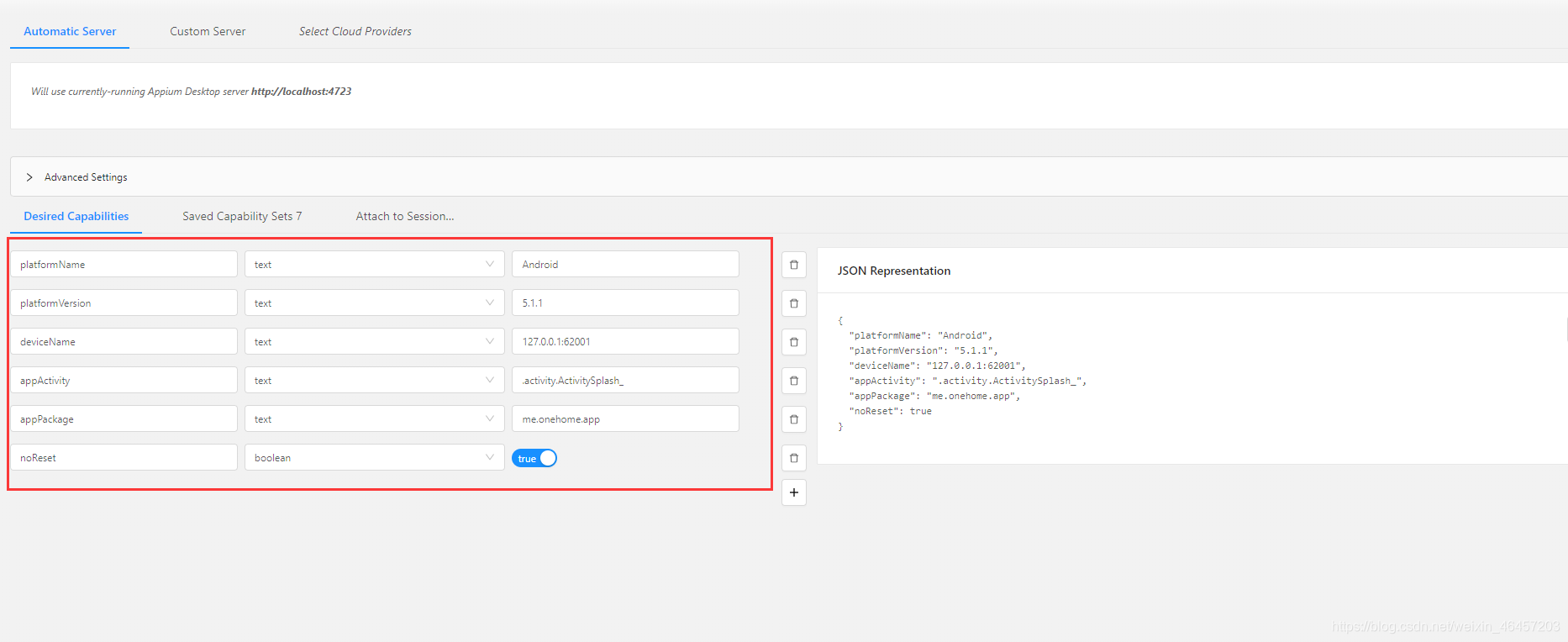Delete the appActivity capability row
This screenshot has height=642, width=1568.
tap(794, 381)
